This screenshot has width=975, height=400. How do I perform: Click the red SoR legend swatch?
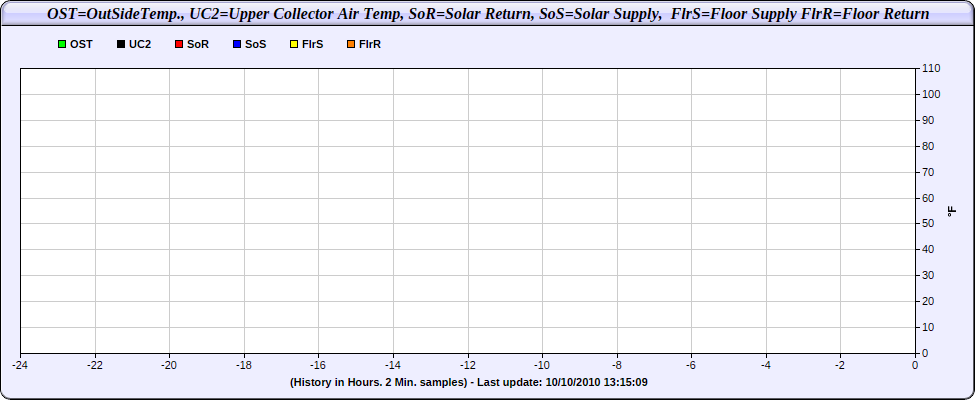point(178,45)
